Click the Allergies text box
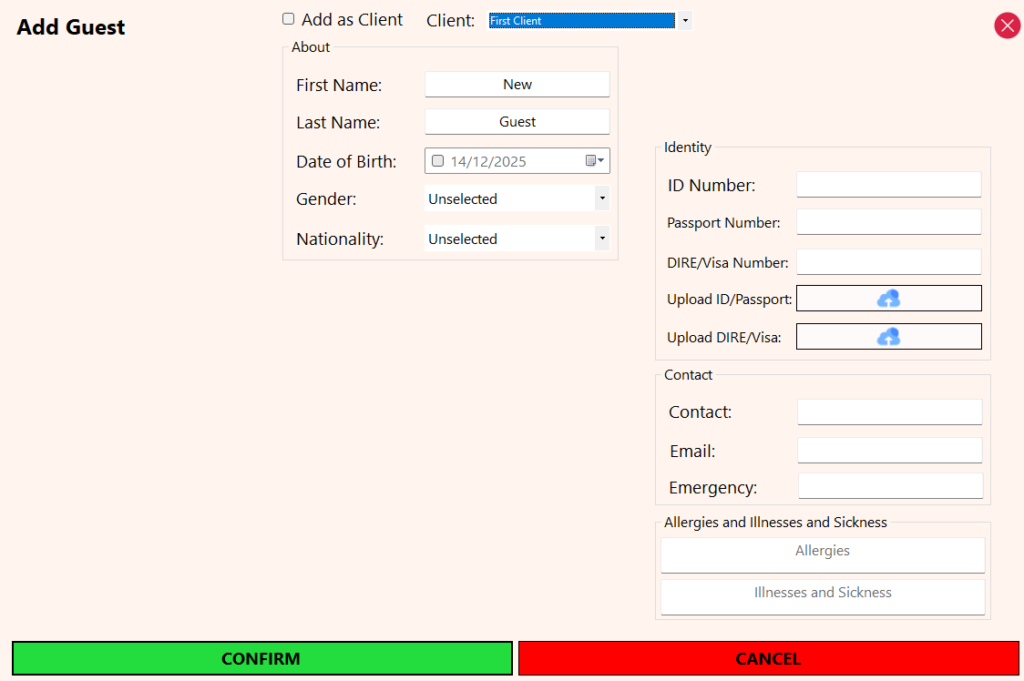This screenshot has height=681, width=1024. click(822, 554)
